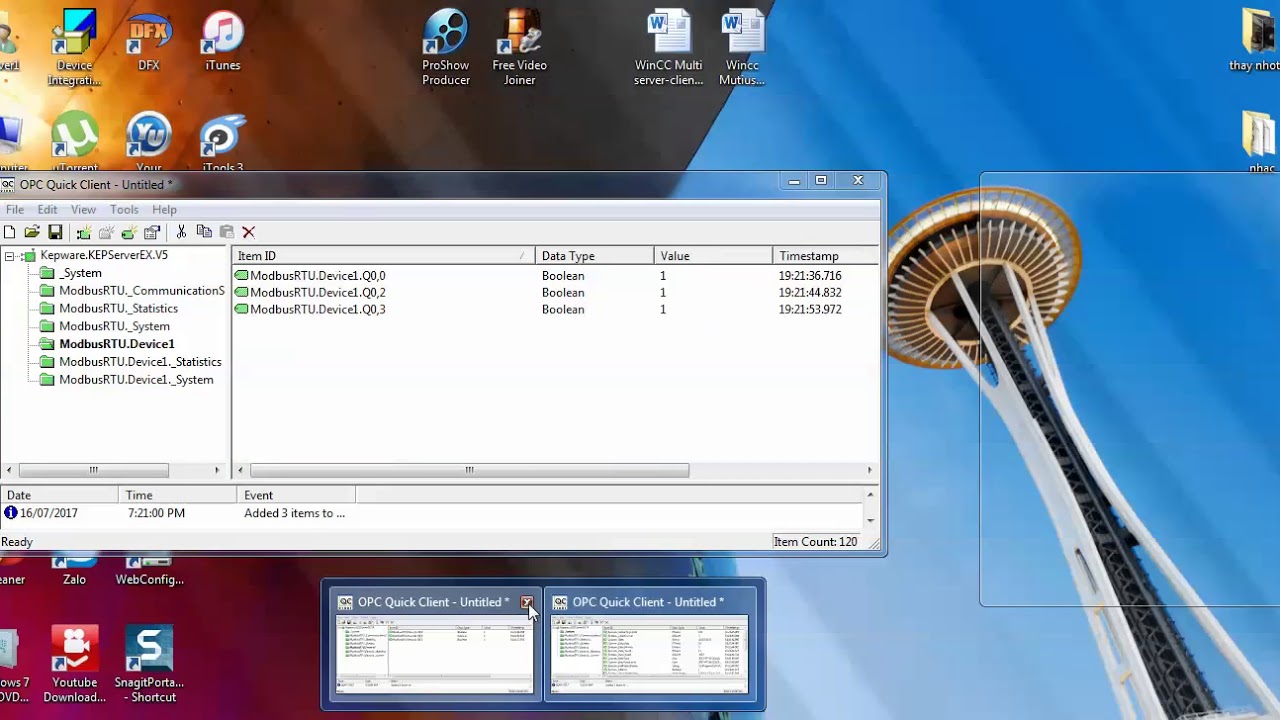This screenshot has height=720, width=1280.
Task: Select the ModbusRTU.Device1._System group
Action: [136, 380]
